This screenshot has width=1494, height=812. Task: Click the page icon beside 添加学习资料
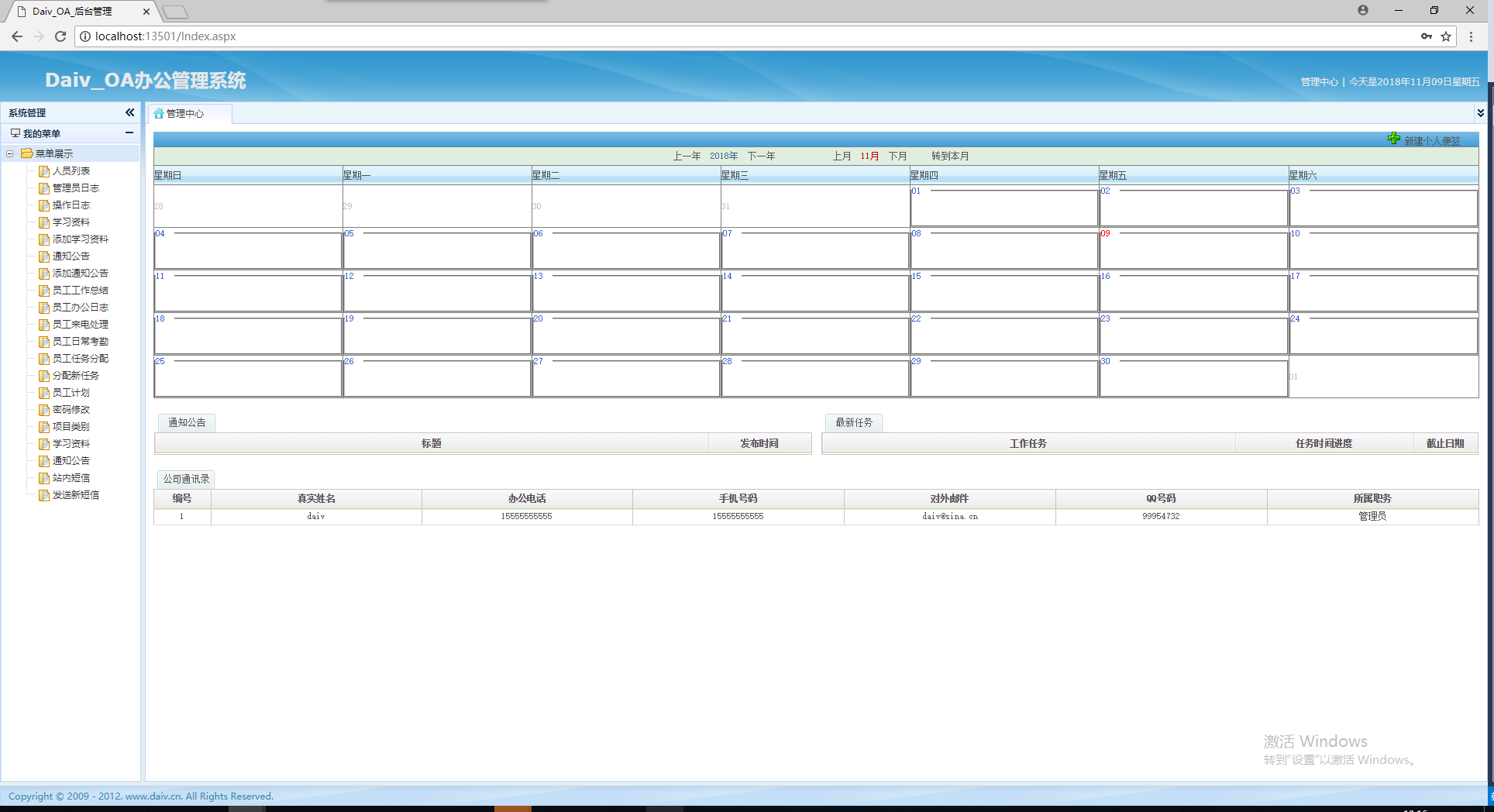(x=44, y=239)
